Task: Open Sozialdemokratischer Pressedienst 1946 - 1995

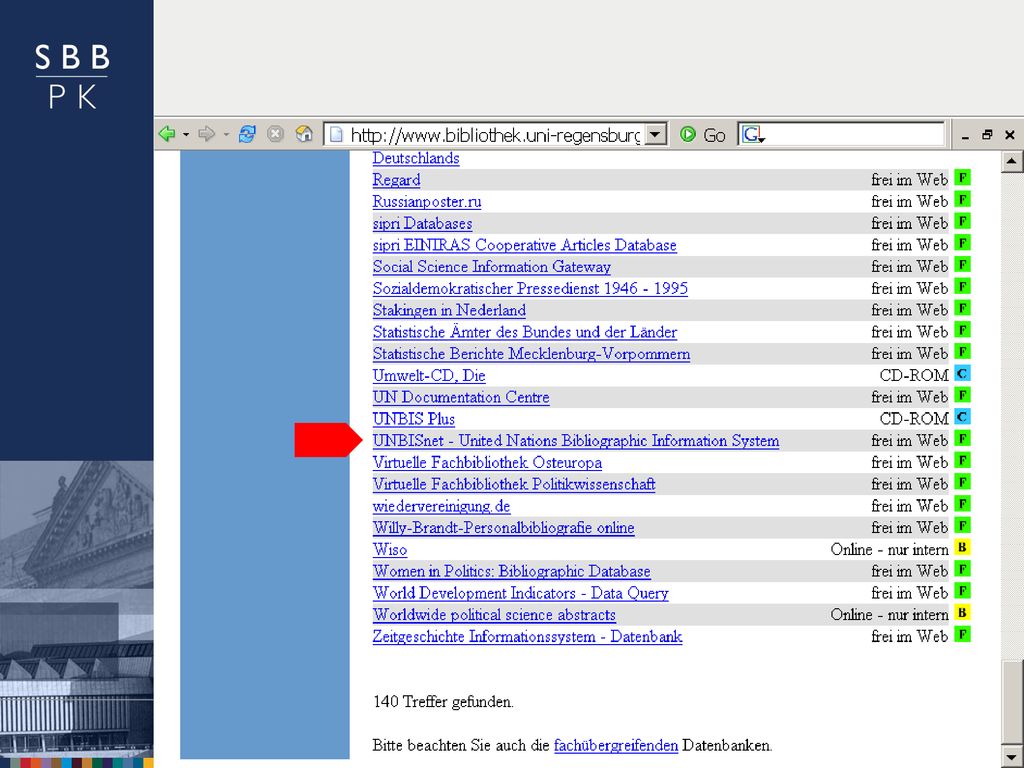Action: (x=530, y=288)
